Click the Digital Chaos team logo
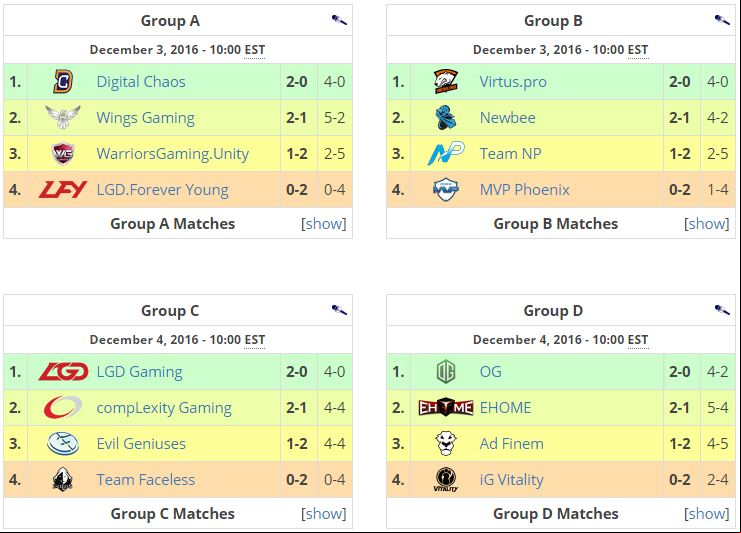 (62, 81)
